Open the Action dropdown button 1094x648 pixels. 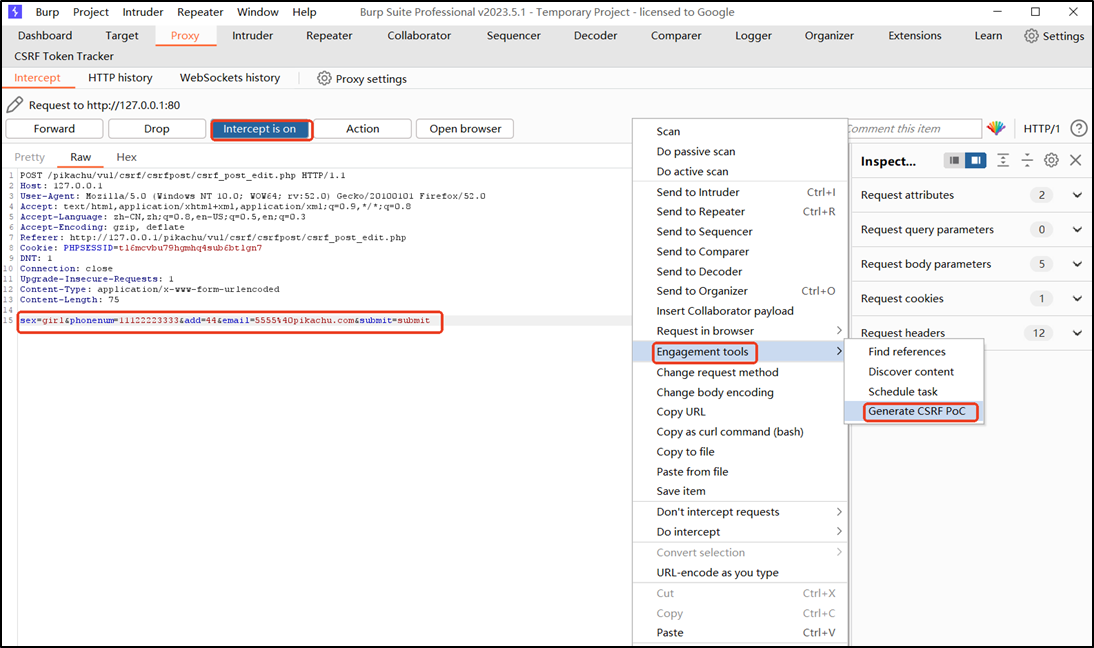(x=363, y=129)
